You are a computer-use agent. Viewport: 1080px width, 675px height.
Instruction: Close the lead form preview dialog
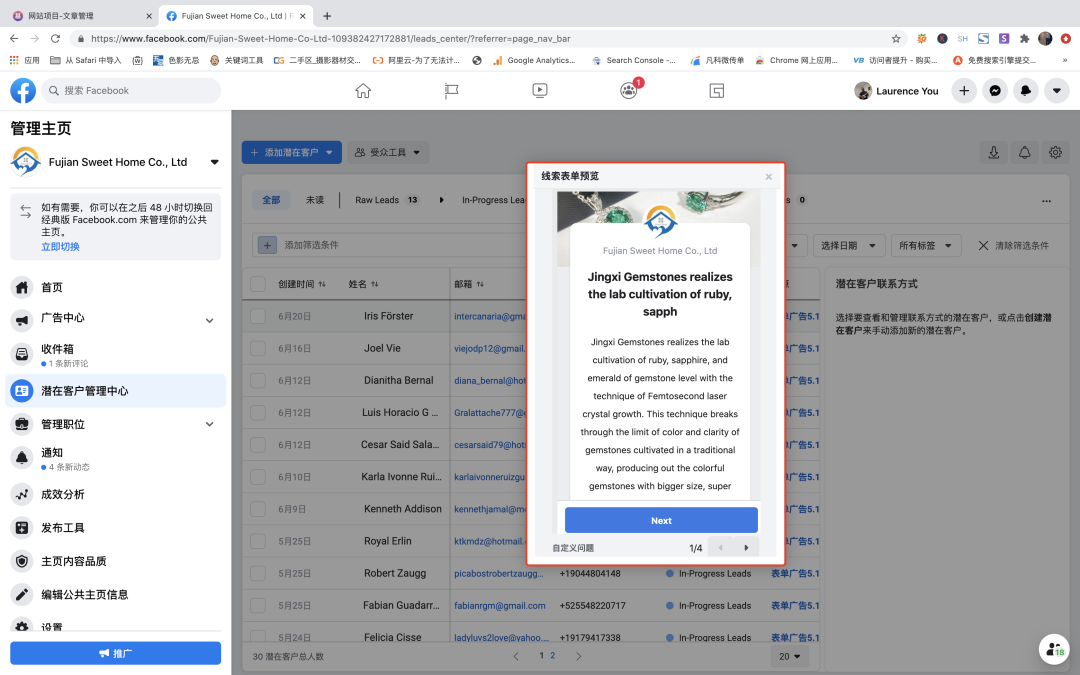tap(769, 177)
